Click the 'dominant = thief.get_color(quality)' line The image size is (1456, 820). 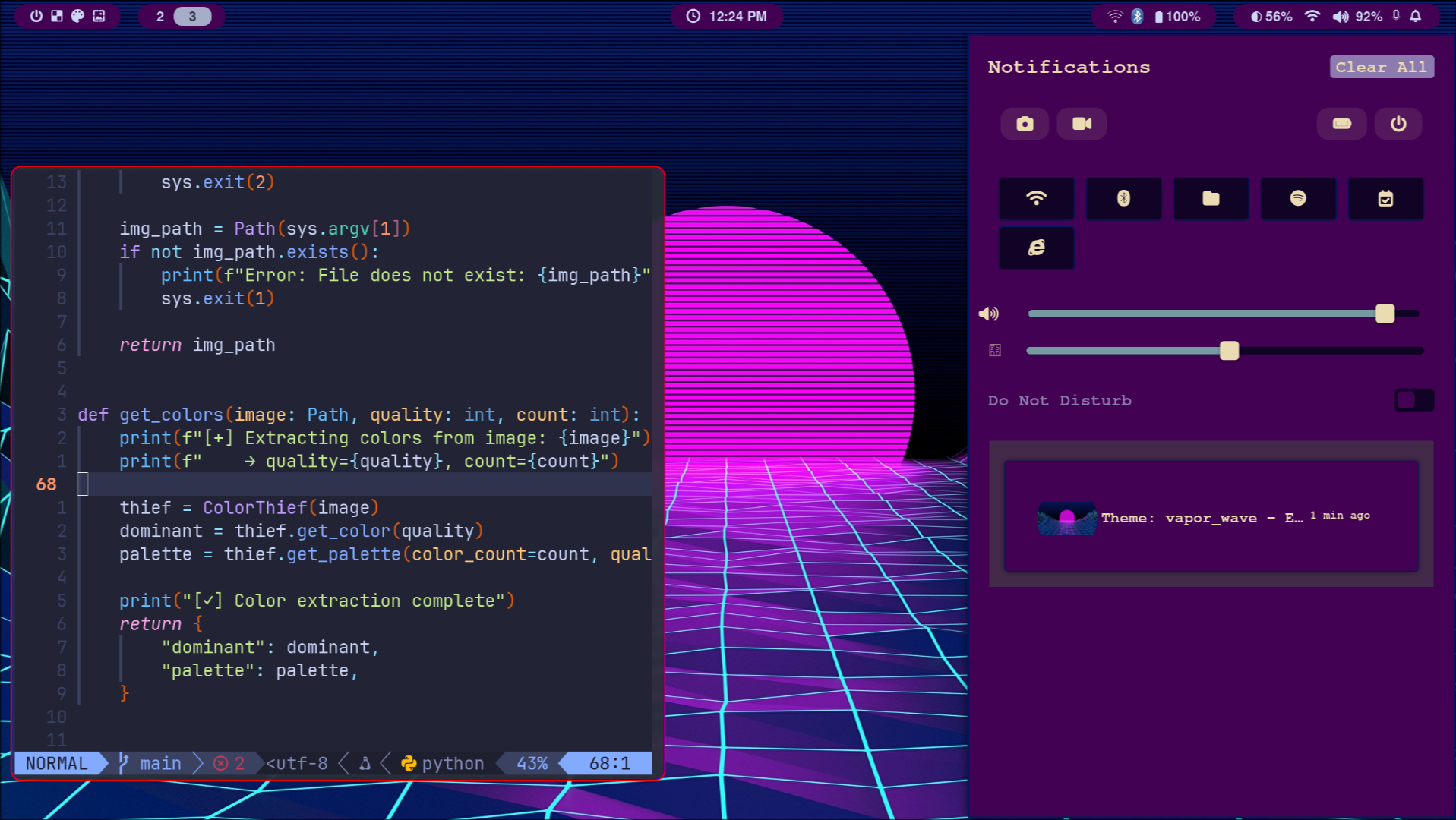pos(302,531)
